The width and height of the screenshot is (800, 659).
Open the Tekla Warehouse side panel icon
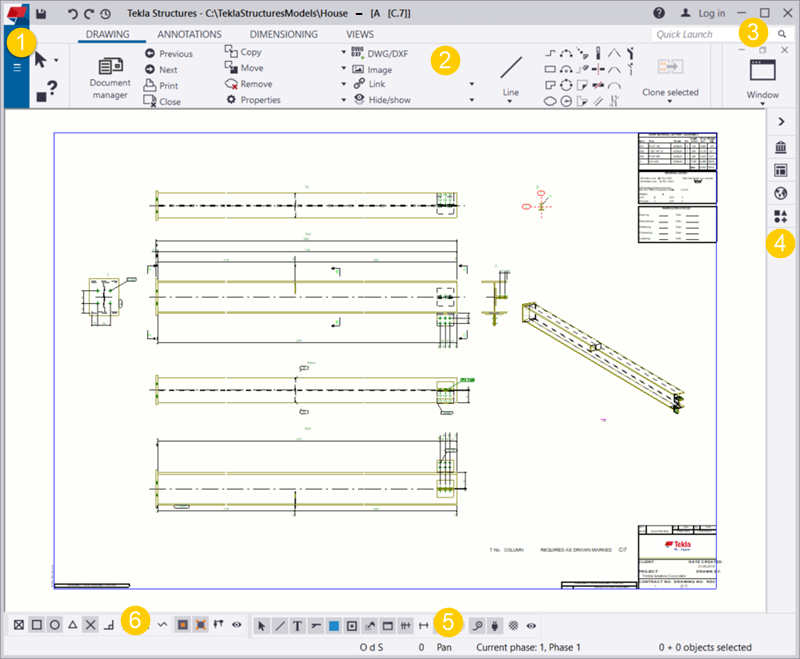tap(781, 148)
